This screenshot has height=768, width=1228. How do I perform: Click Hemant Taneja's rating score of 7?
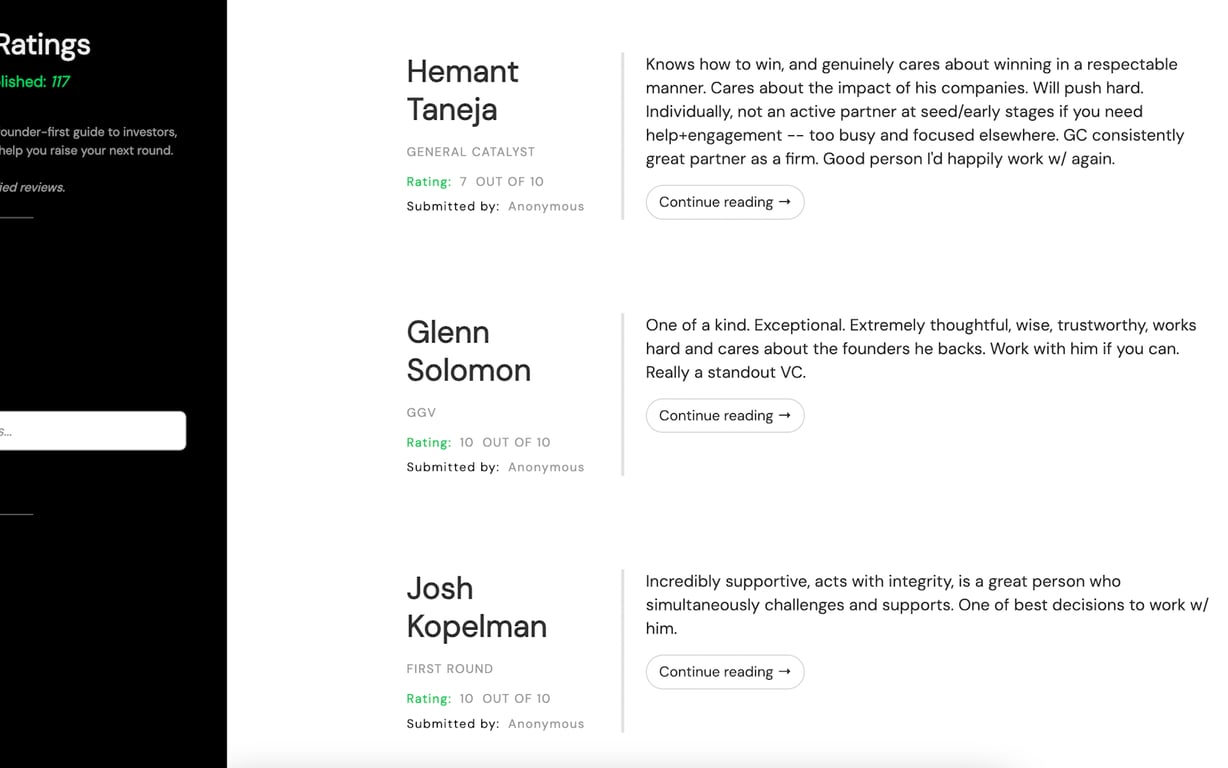pyautogui.click(x=466, y=181)
